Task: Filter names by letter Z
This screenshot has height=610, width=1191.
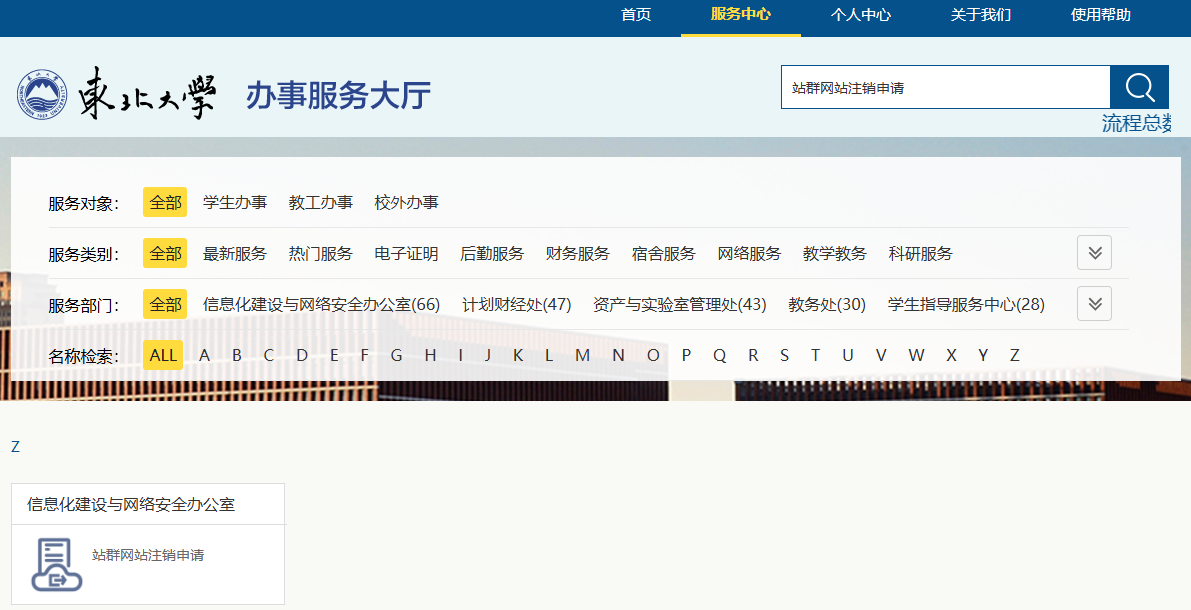Action: [x=1014, y=355]
